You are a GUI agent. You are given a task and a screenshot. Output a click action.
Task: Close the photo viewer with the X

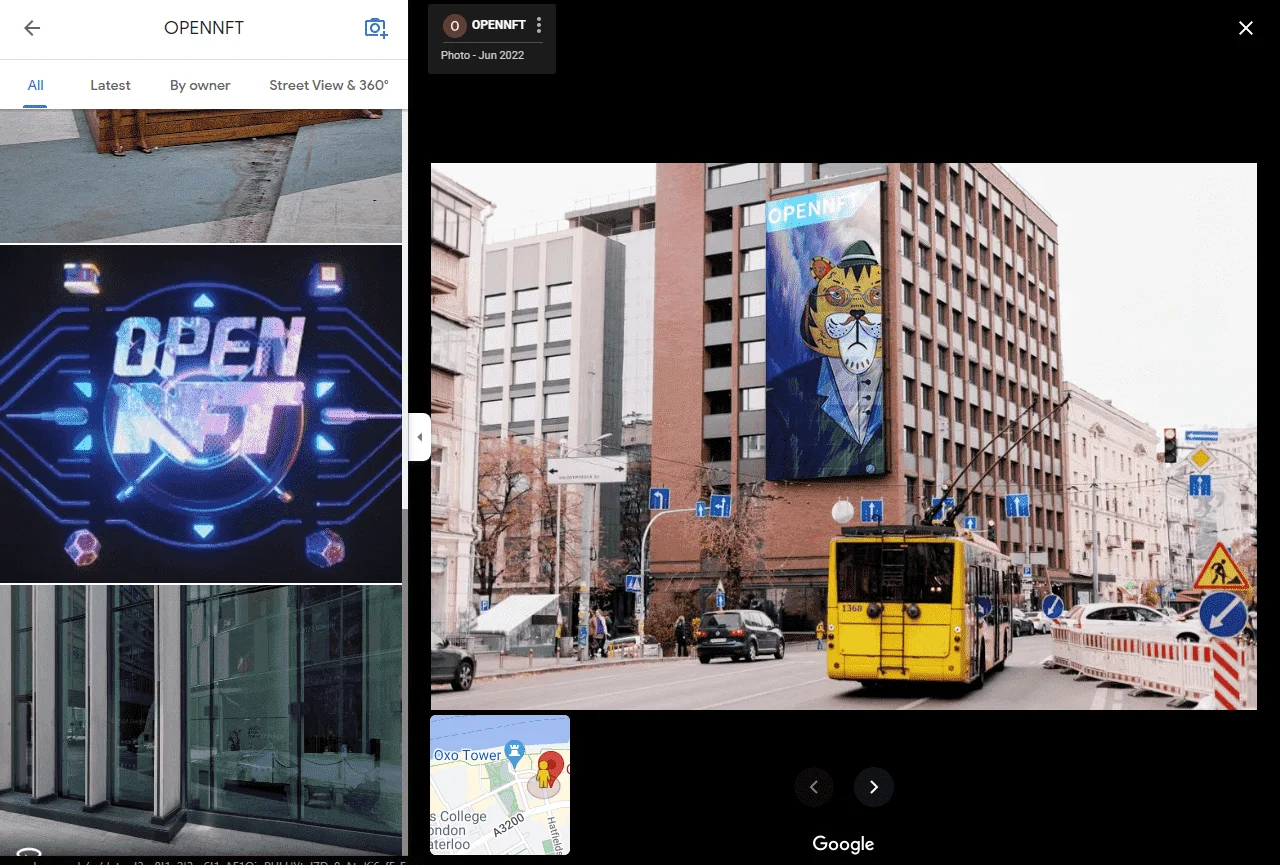[x=1246, y=28]
